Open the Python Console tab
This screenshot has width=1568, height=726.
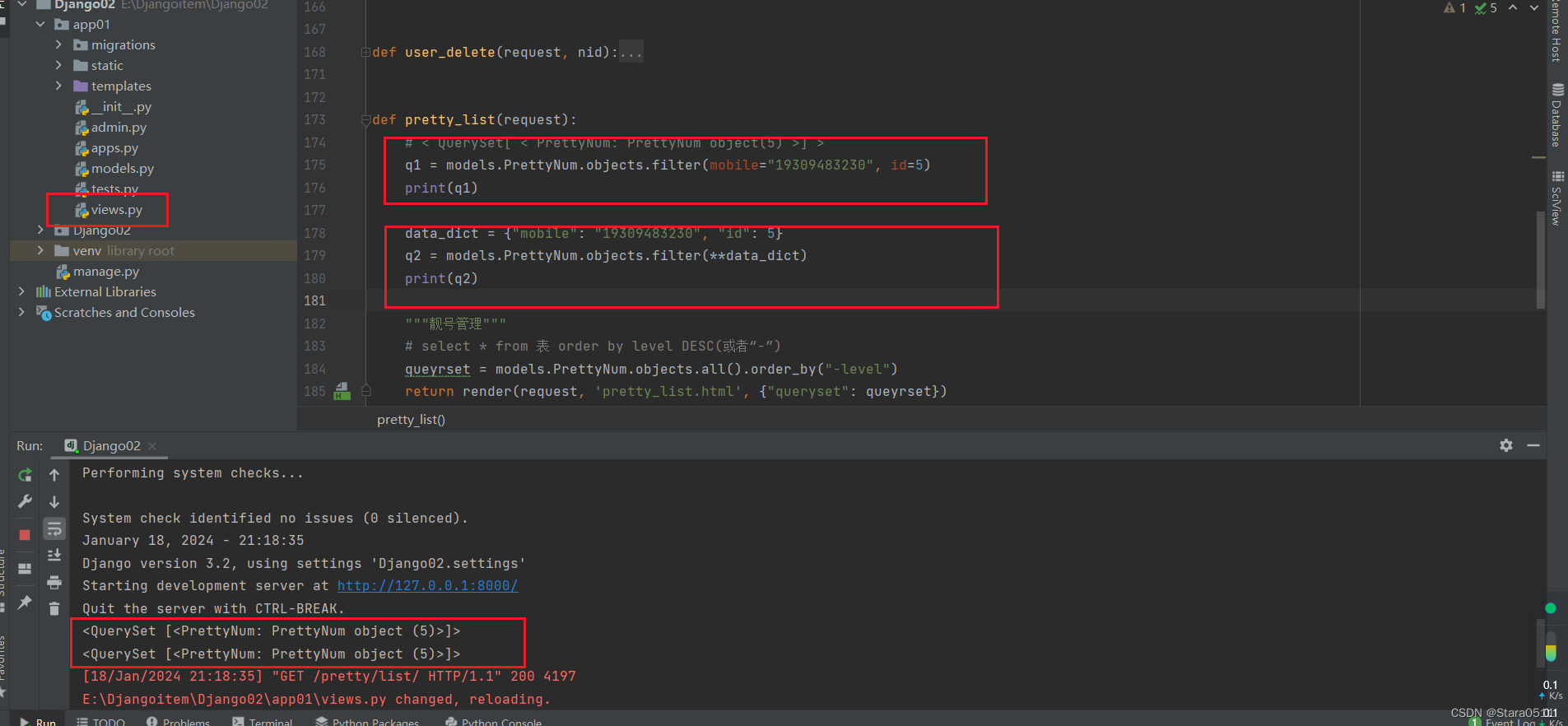[x=493, y=721]
